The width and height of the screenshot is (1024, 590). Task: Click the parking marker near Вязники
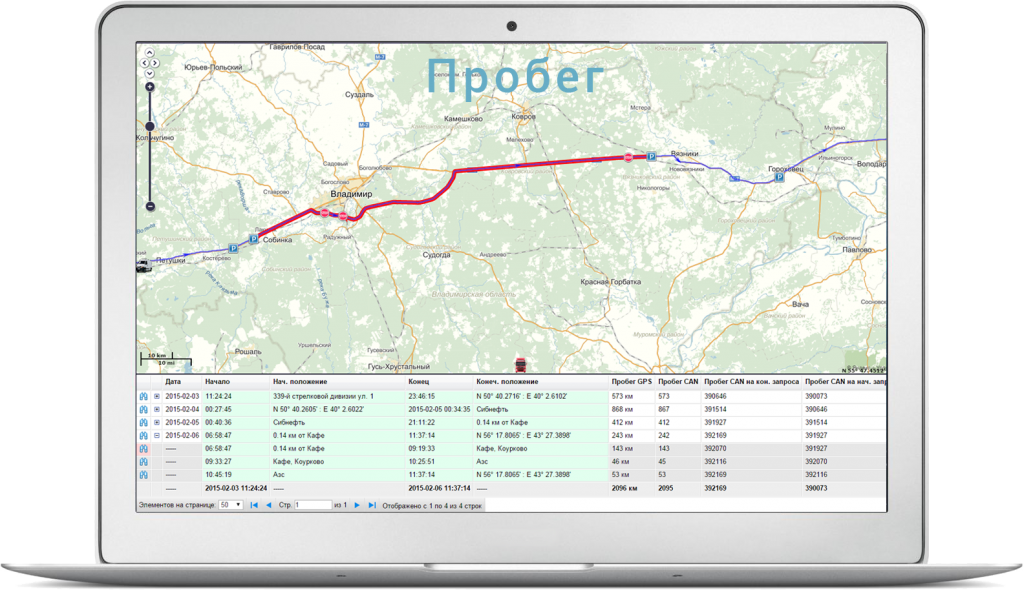click(651, 157)
